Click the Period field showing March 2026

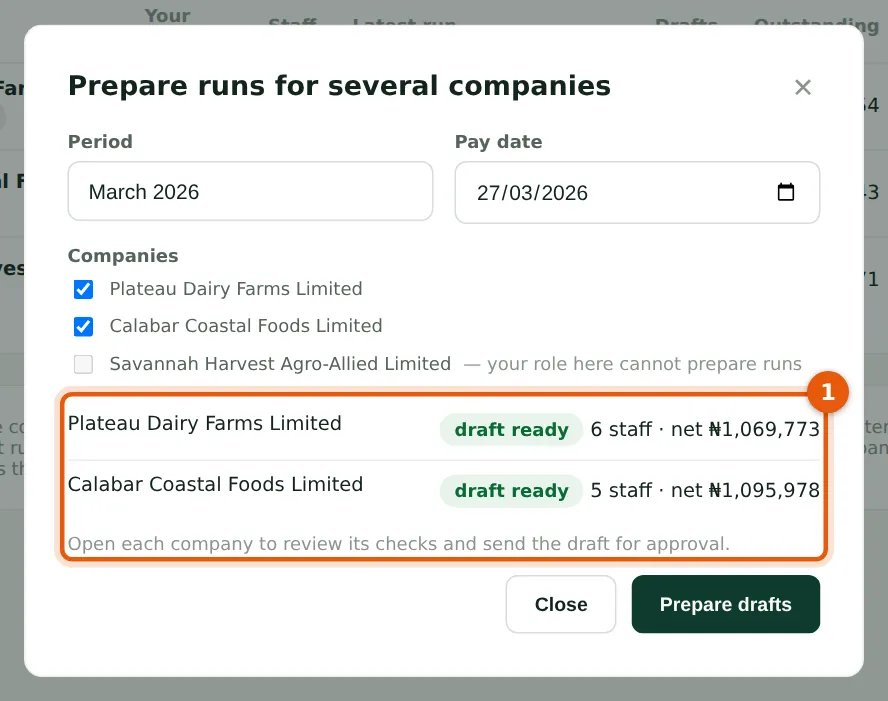[x=250, y=191]
